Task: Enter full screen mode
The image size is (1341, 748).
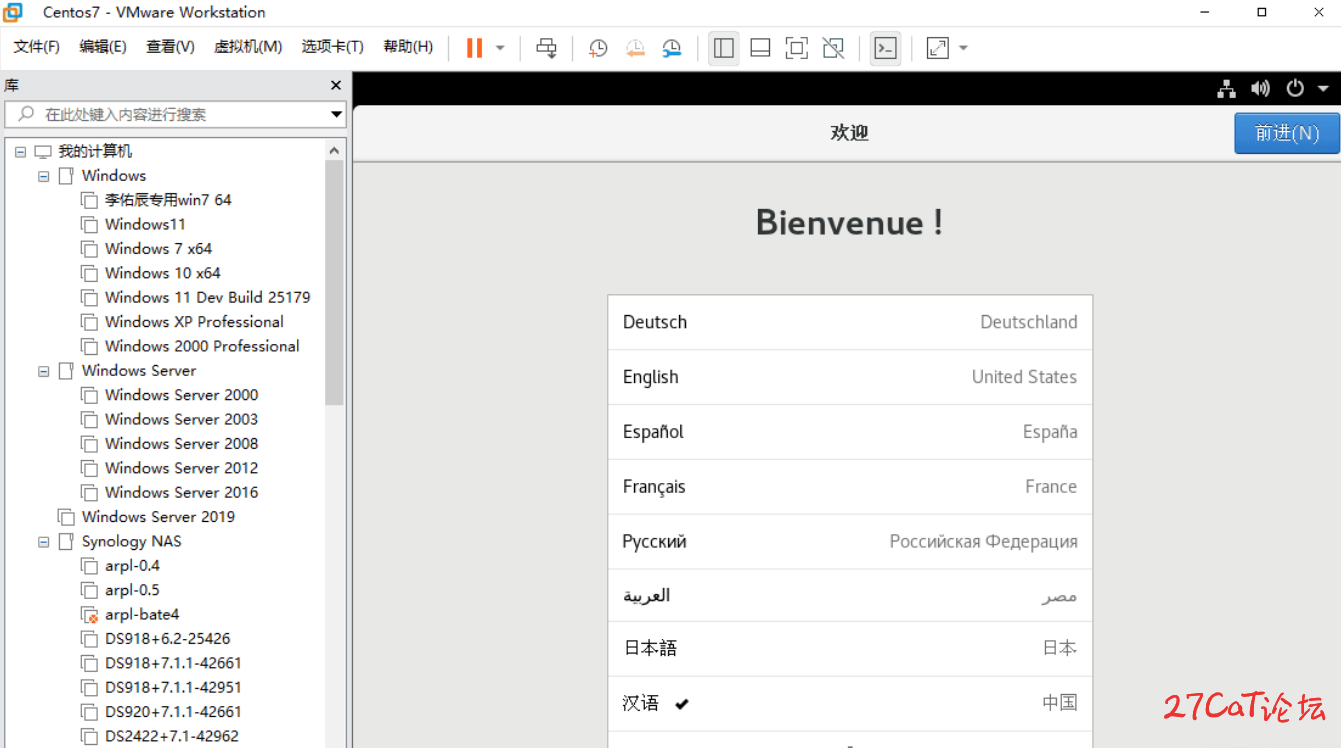Action: click(796, 48)
